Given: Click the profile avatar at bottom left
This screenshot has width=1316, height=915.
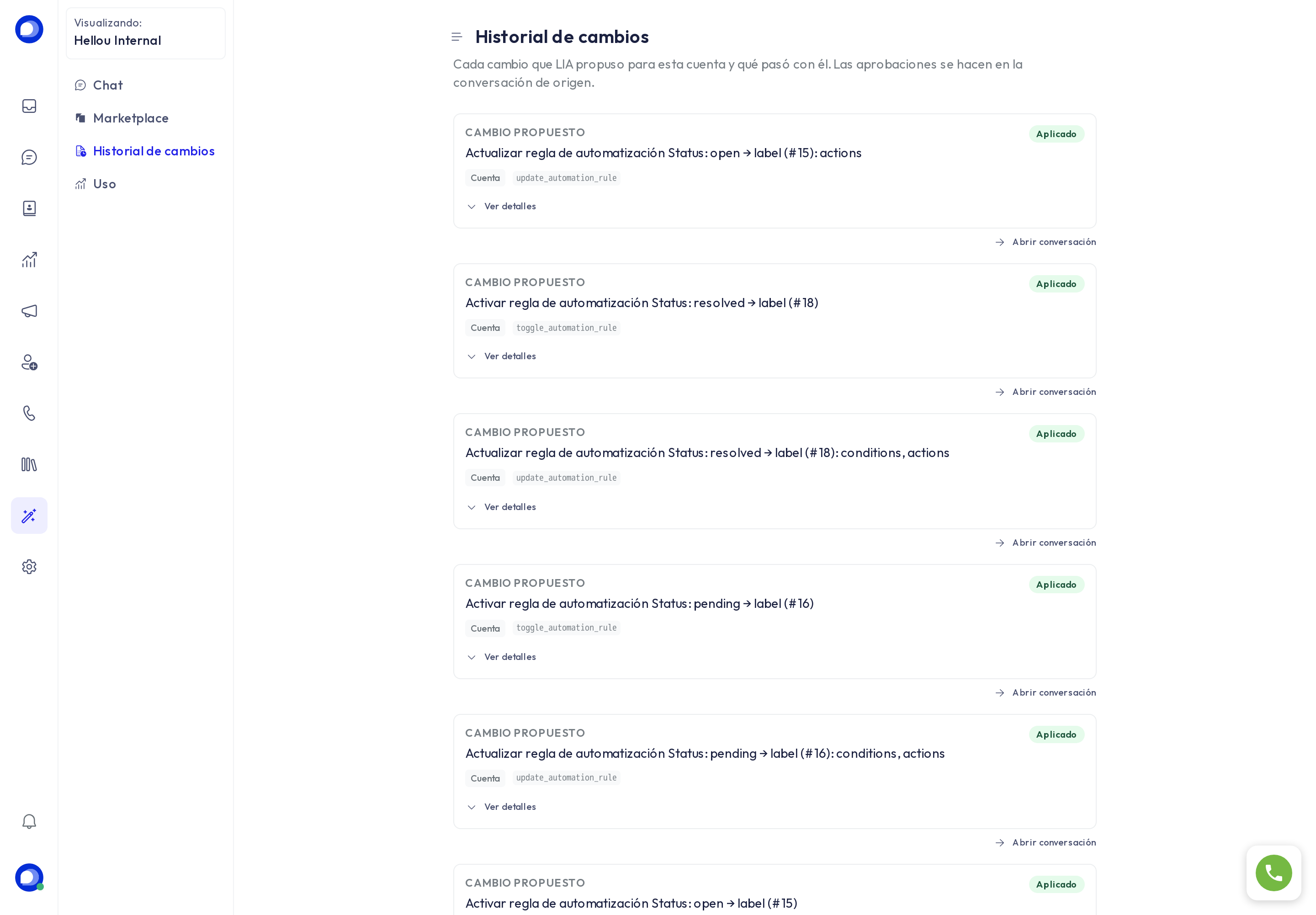Looking at the screenshot, I should (29, 877).
